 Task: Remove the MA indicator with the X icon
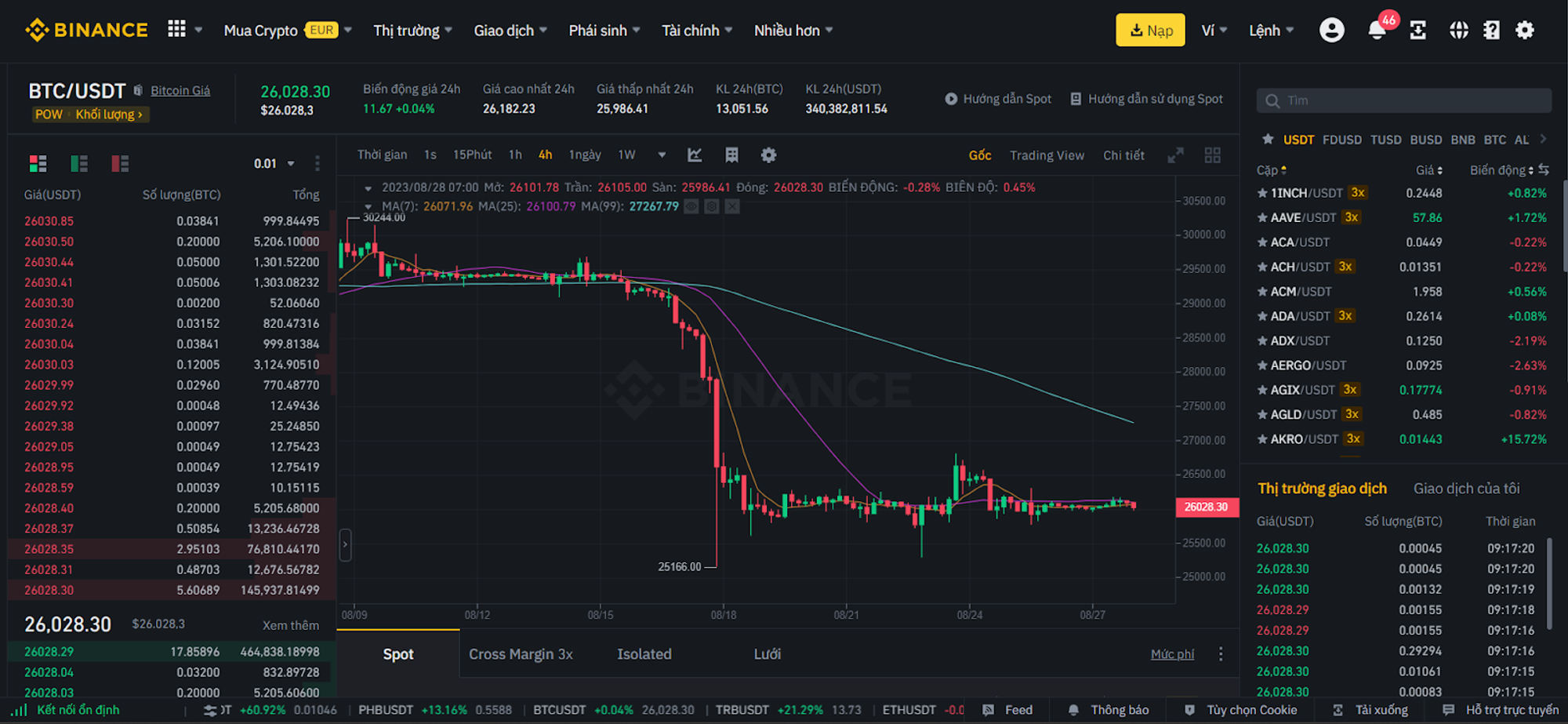pos(731,206)
